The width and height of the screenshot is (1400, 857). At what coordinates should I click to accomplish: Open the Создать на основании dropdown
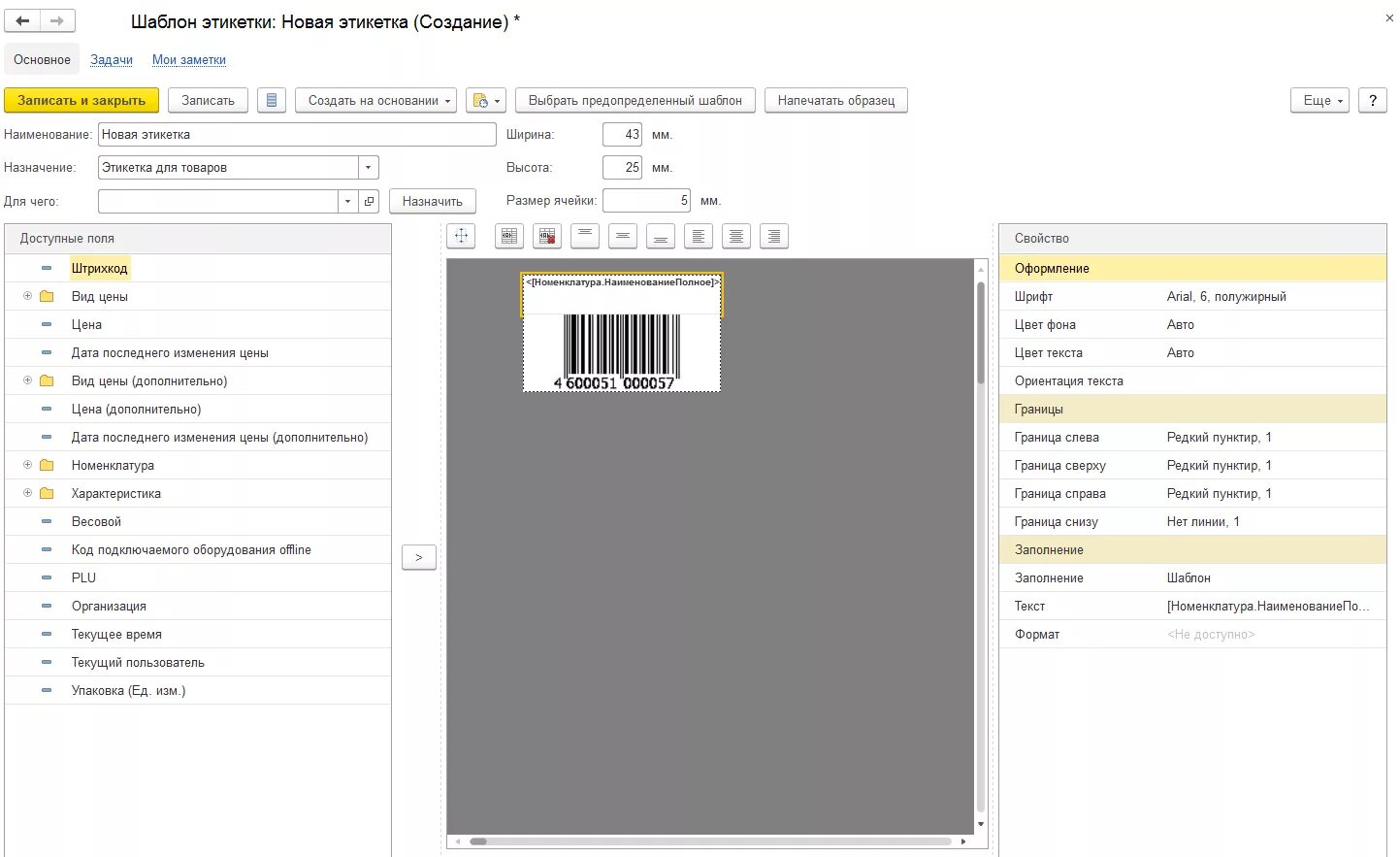click(x=376, y=100)
